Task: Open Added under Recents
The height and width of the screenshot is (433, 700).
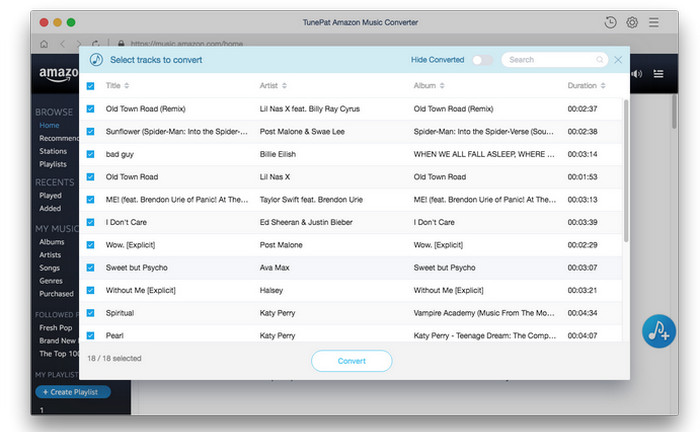Action: point(50,208)
